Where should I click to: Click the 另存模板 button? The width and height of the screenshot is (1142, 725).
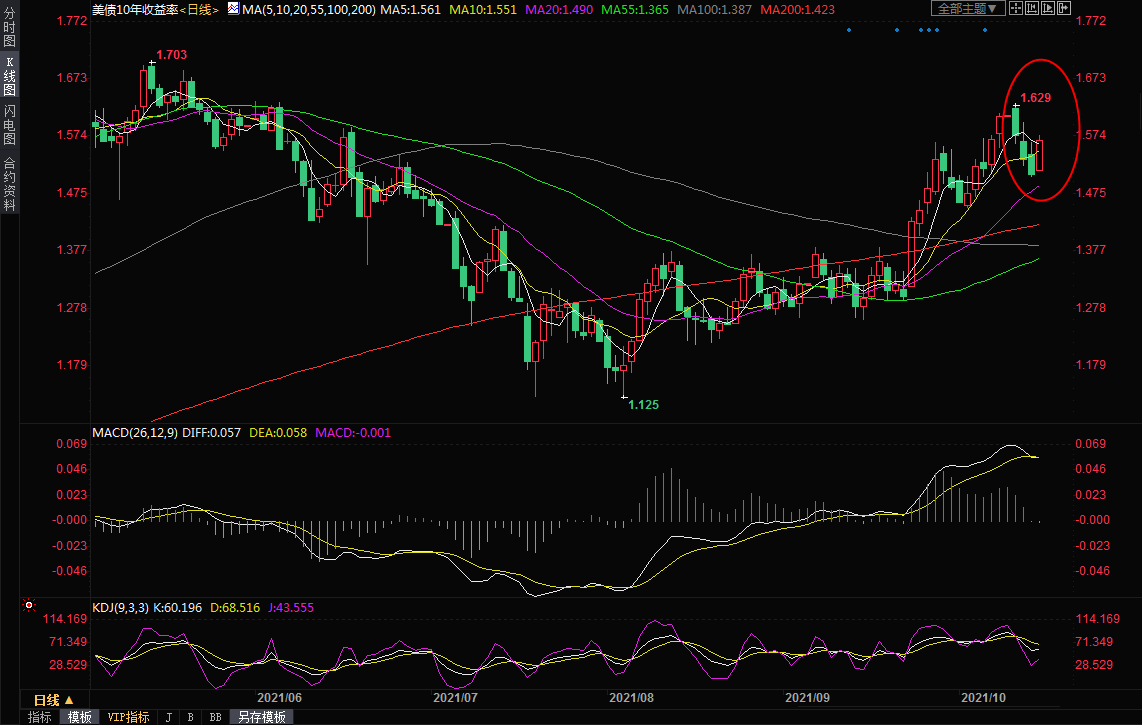coord(262,717)
